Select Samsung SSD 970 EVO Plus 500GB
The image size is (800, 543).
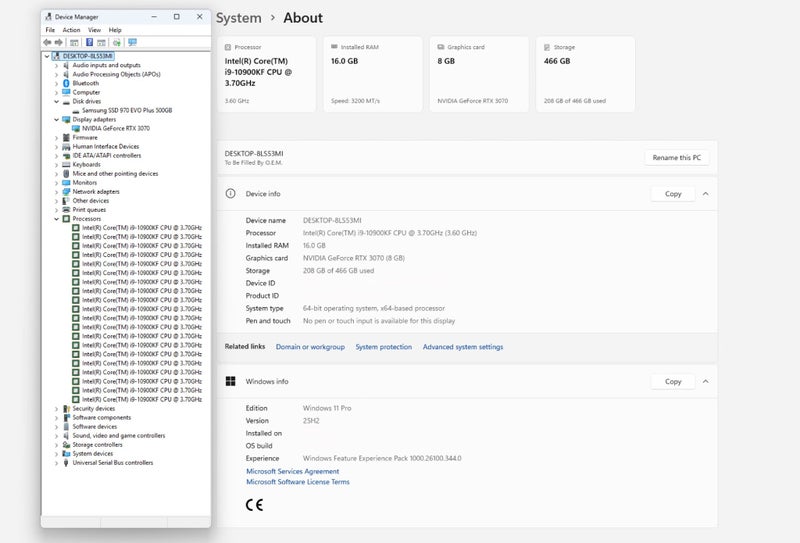pyautogui.click(x=127, y=110)
